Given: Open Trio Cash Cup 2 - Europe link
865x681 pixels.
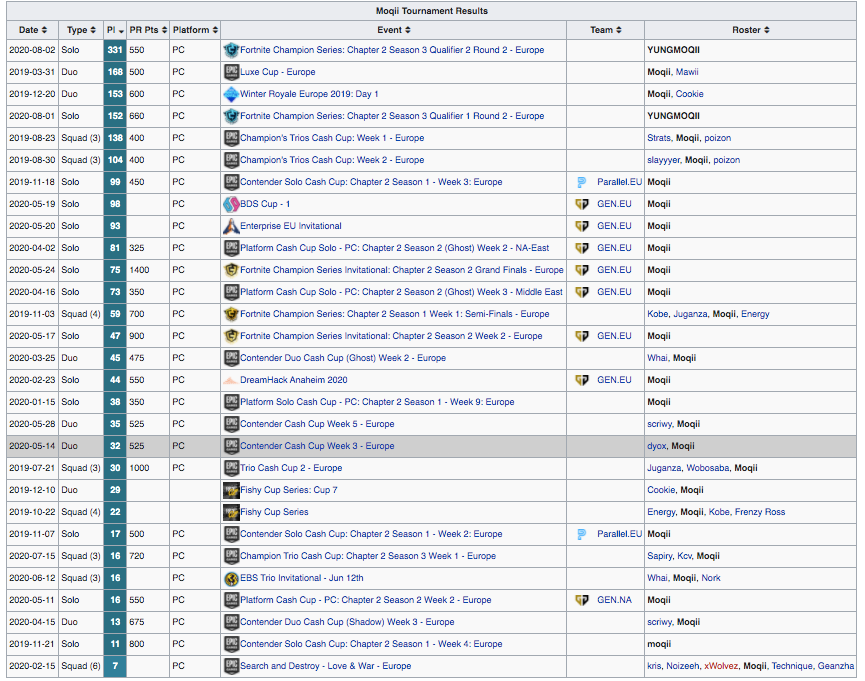Looking at the screenshot, I should coord(291,468).
